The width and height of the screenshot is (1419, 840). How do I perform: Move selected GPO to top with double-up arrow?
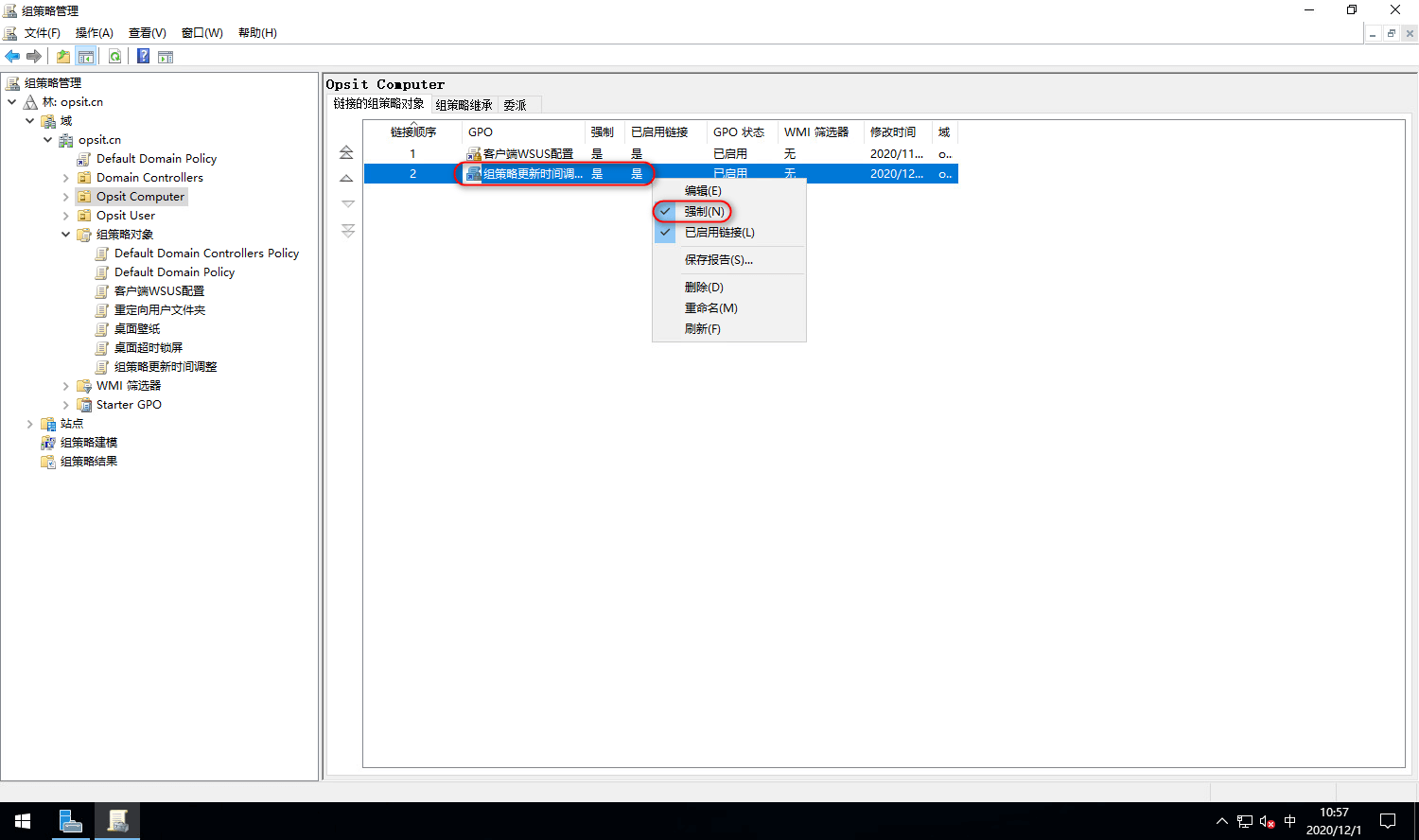[347, 151]
